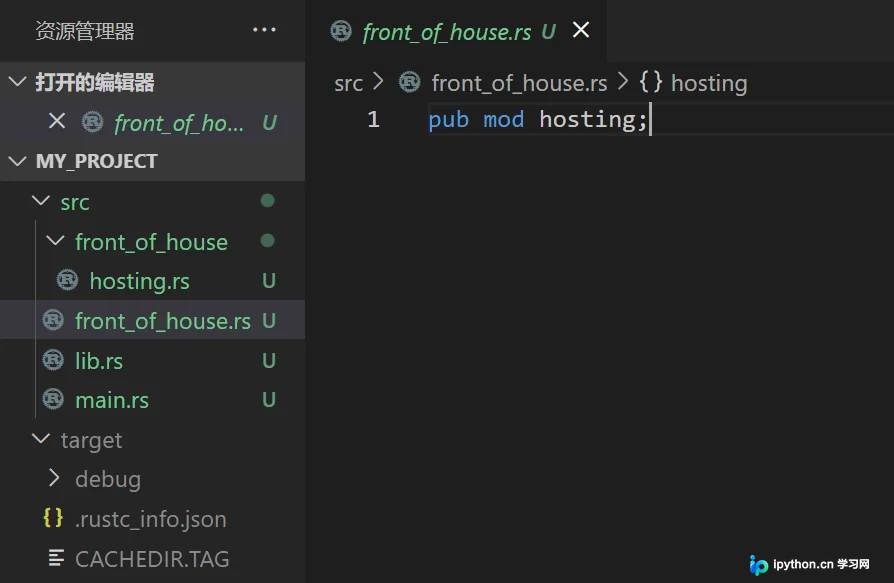Collapse the 打开的编辑器 section
This screenshot has height=583, width=894.
pos(18,82)
